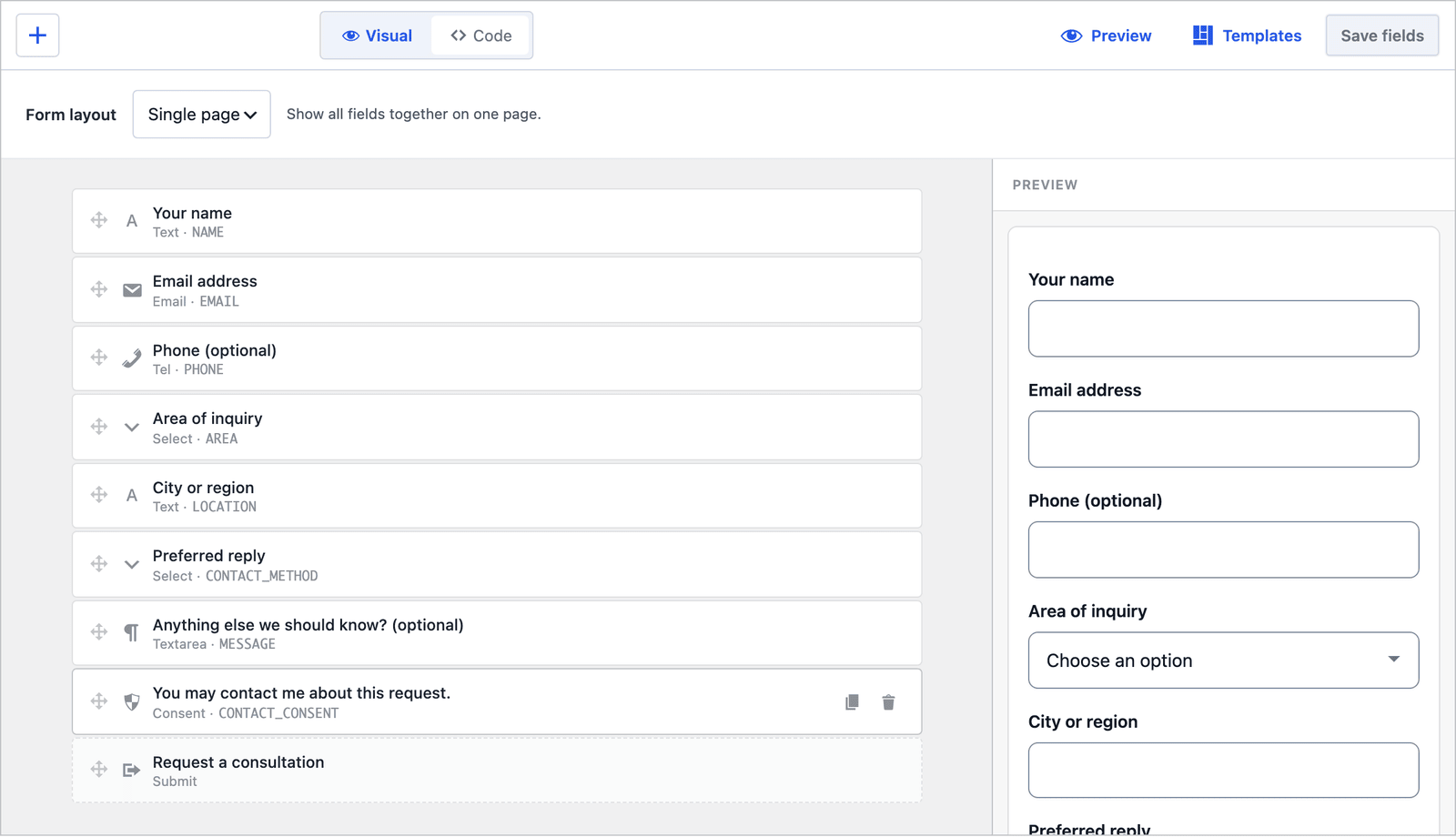Click the eye icon in the Visual tab
The height and width of the screenshot is (837, 1456).
pyautogui.click(x=350, y=35)
